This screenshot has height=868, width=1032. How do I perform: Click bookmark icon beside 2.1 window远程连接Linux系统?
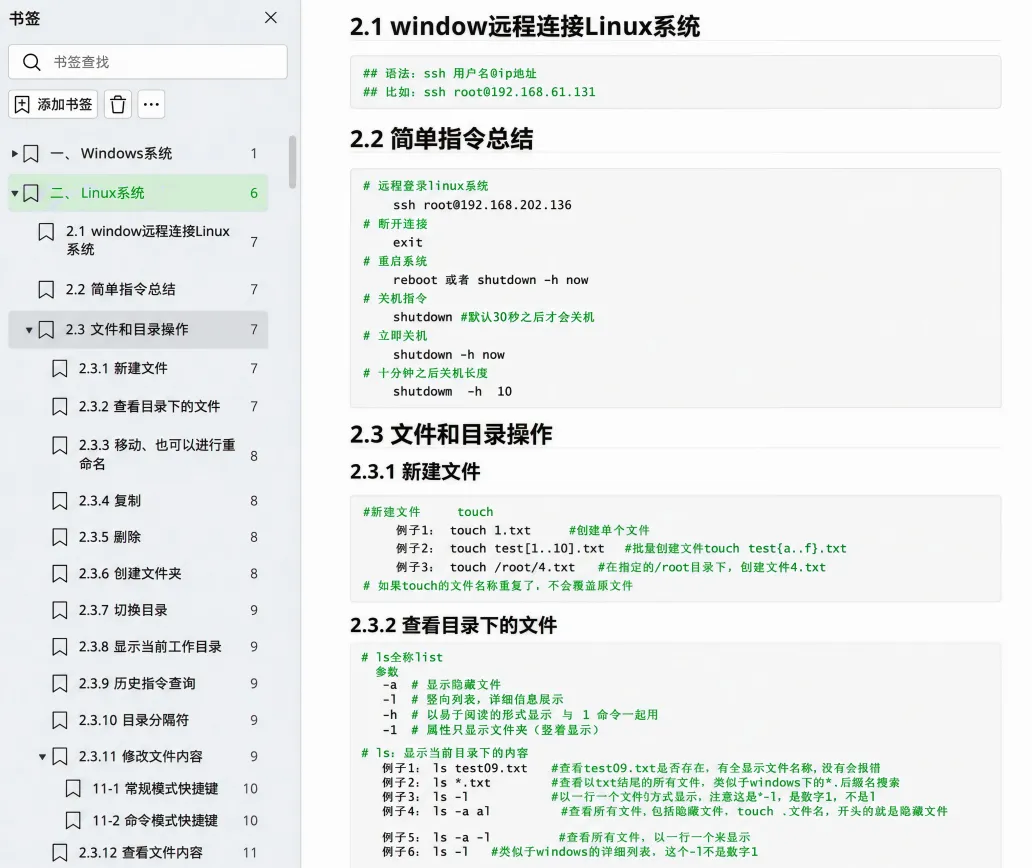46,232
